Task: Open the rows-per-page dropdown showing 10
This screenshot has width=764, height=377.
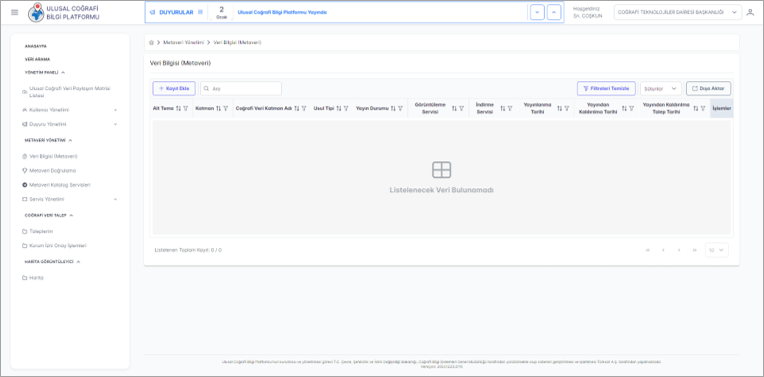Action: [x=717, y=250]
